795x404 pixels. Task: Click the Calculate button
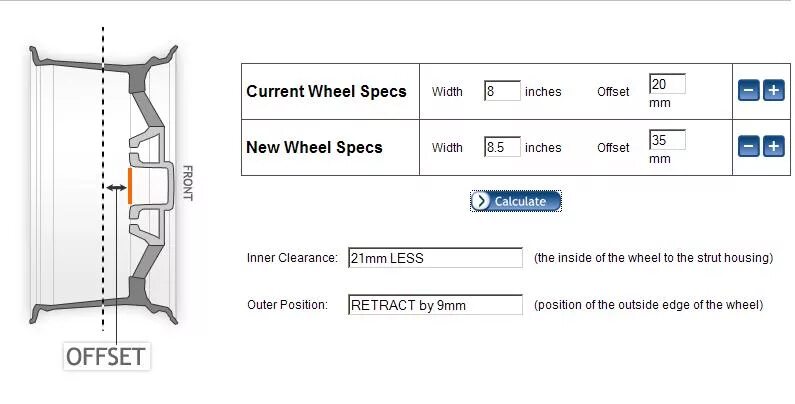(516, 201)
